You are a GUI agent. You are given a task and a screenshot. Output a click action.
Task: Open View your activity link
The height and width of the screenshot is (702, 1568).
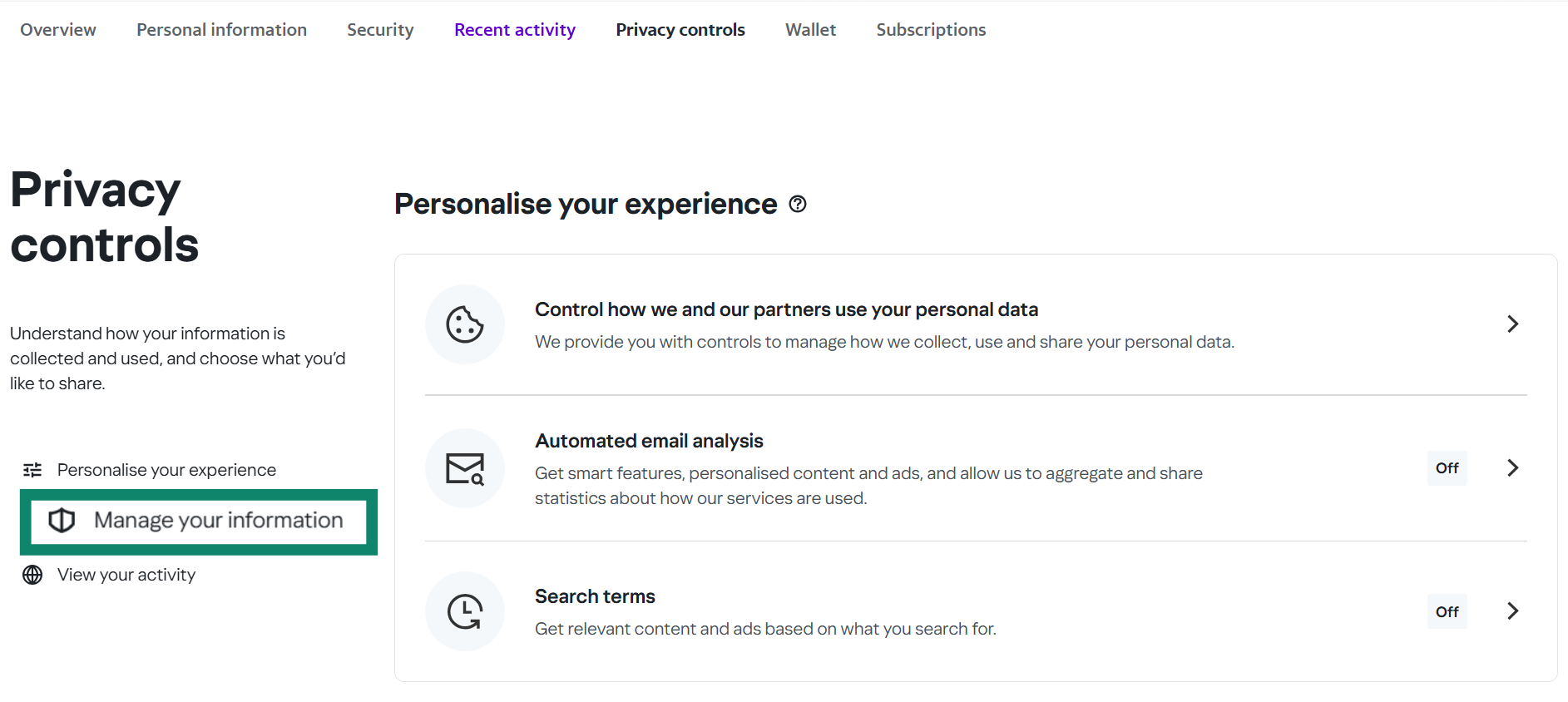[x=126, y=574]
